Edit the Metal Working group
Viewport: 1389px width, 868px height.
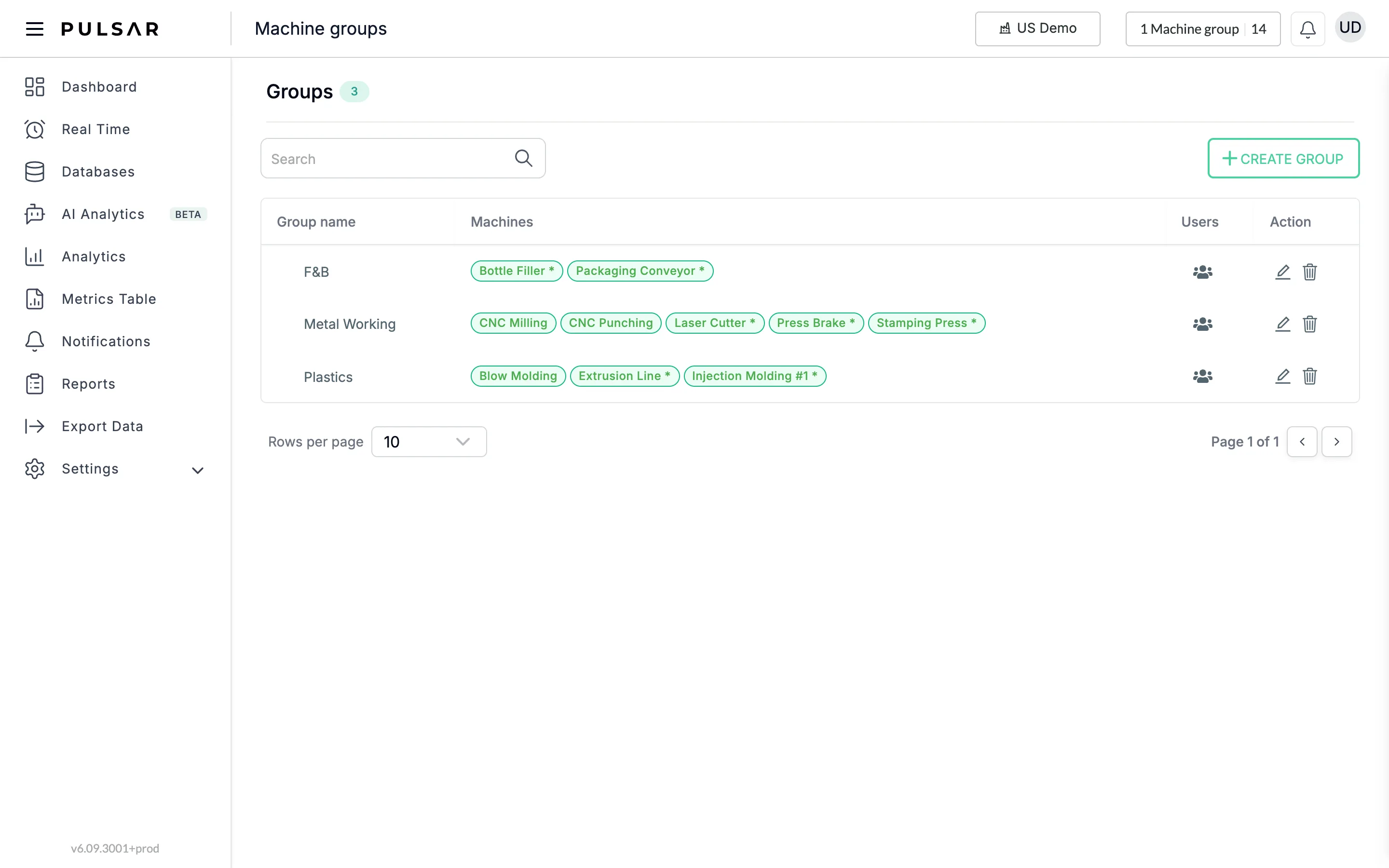point(1282,325)
